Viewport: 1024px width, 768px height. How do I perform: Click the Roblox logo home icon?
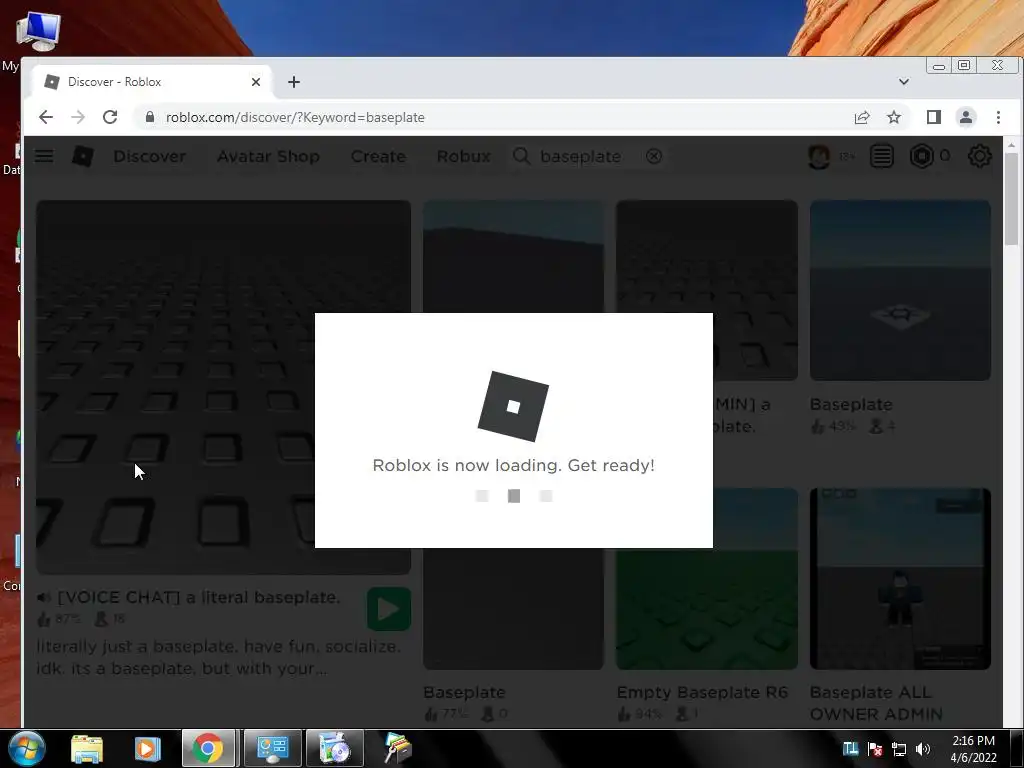(x=82, y=156)
